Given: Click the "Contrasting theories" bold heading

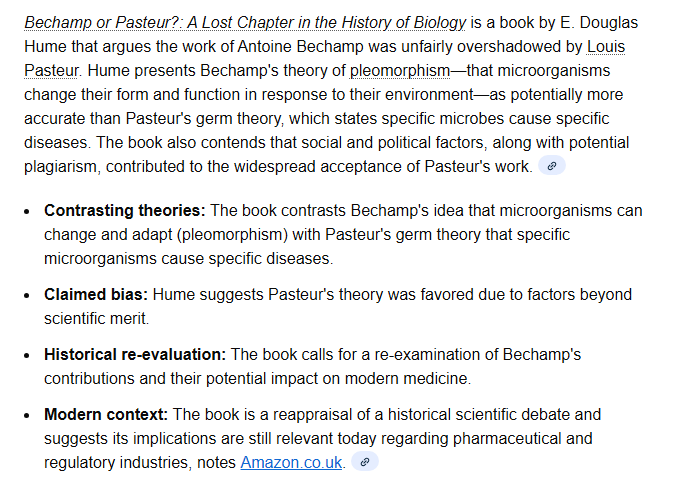Looking at the screenshot, I should (x=125, y=211).
